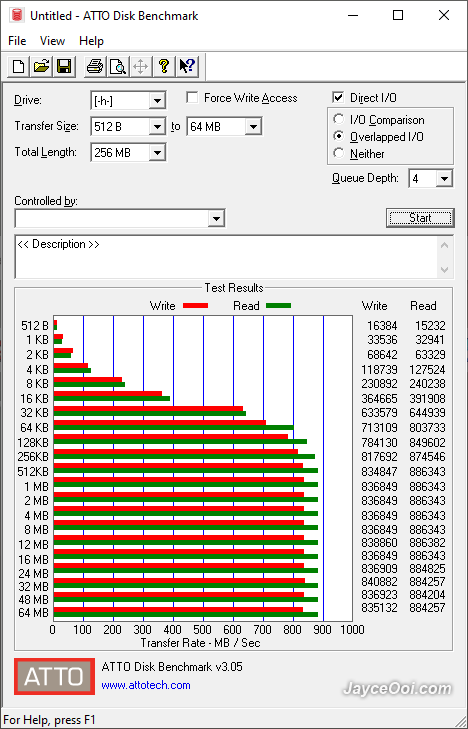Click the ATTO logo image
468x729 pixels.
tap(54, 676)
